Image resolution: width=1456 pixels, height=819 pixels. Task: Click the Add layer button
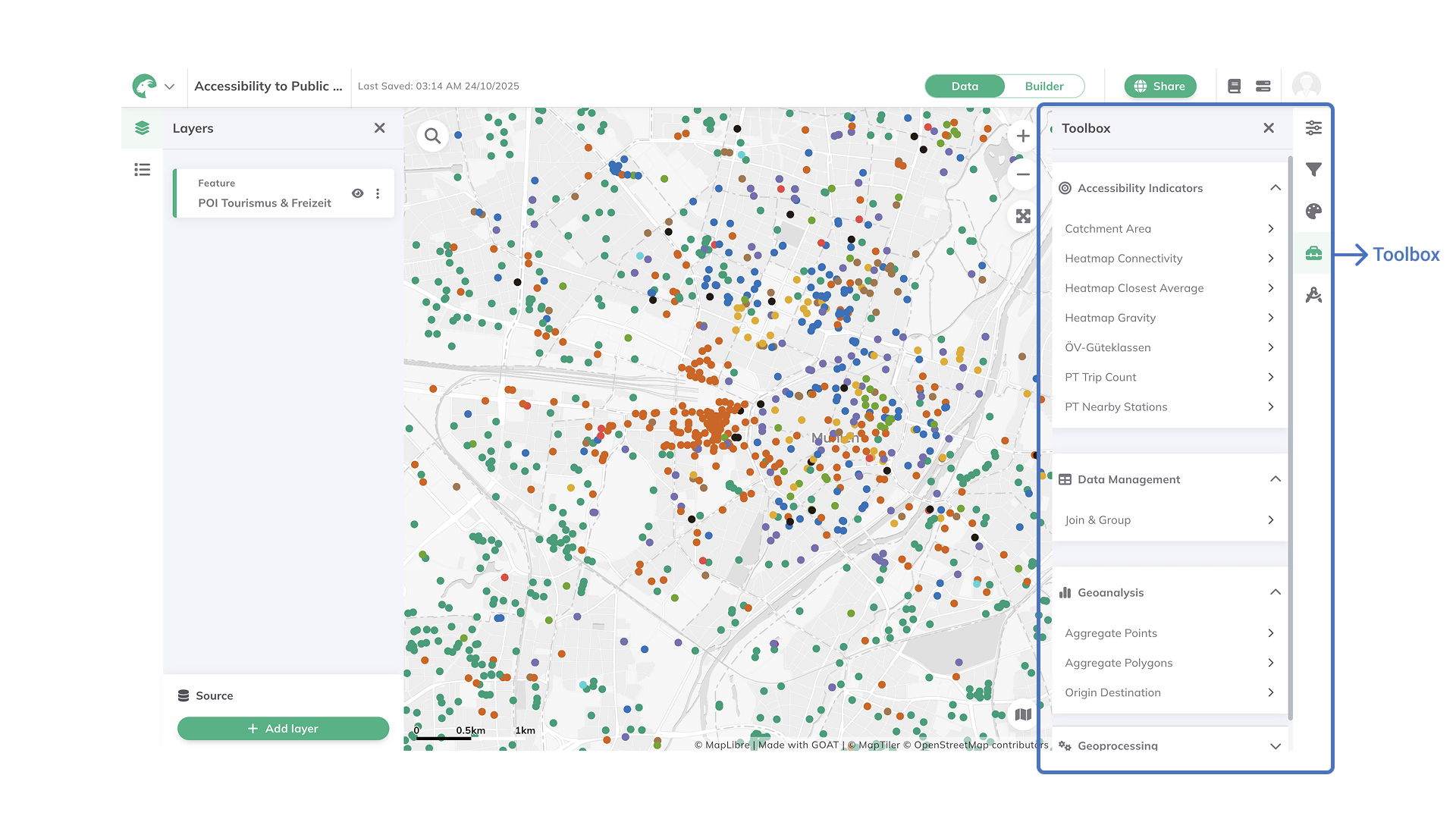pyautogui.click(x=283, y=728)
